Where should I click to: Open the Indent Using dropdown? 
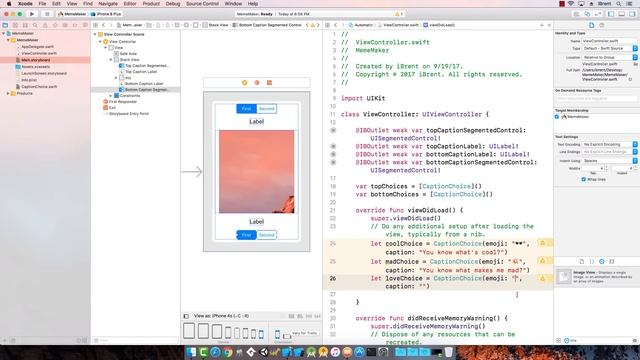609,161
